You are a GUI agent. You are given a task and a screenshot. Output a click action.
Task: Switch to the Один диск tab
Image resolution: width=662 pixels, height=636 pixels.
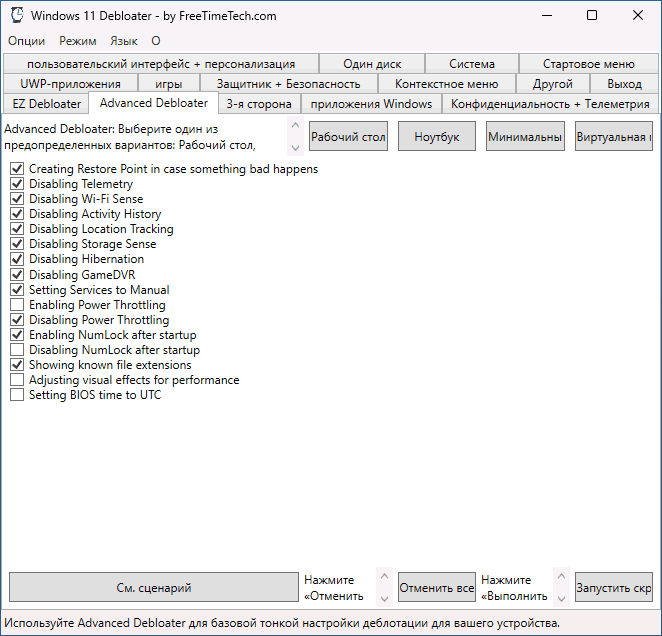[372, 64]
